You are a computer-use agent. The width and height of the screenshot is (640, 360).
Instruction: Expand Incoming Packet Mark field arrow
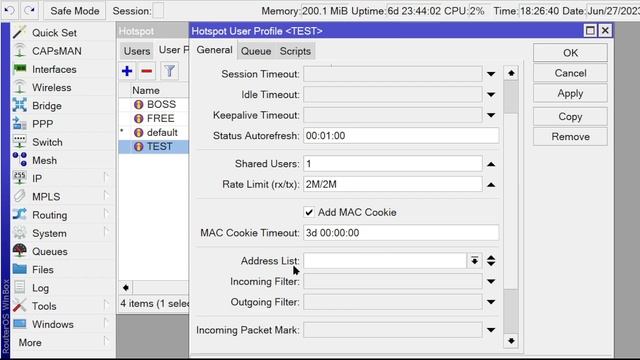point(491,330)
